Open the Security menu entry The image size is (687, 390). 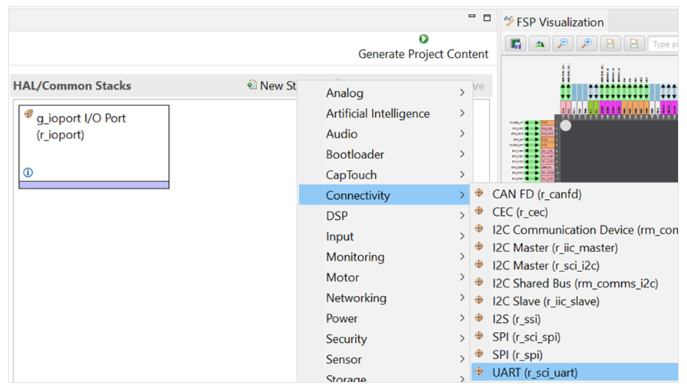(384, 339)
